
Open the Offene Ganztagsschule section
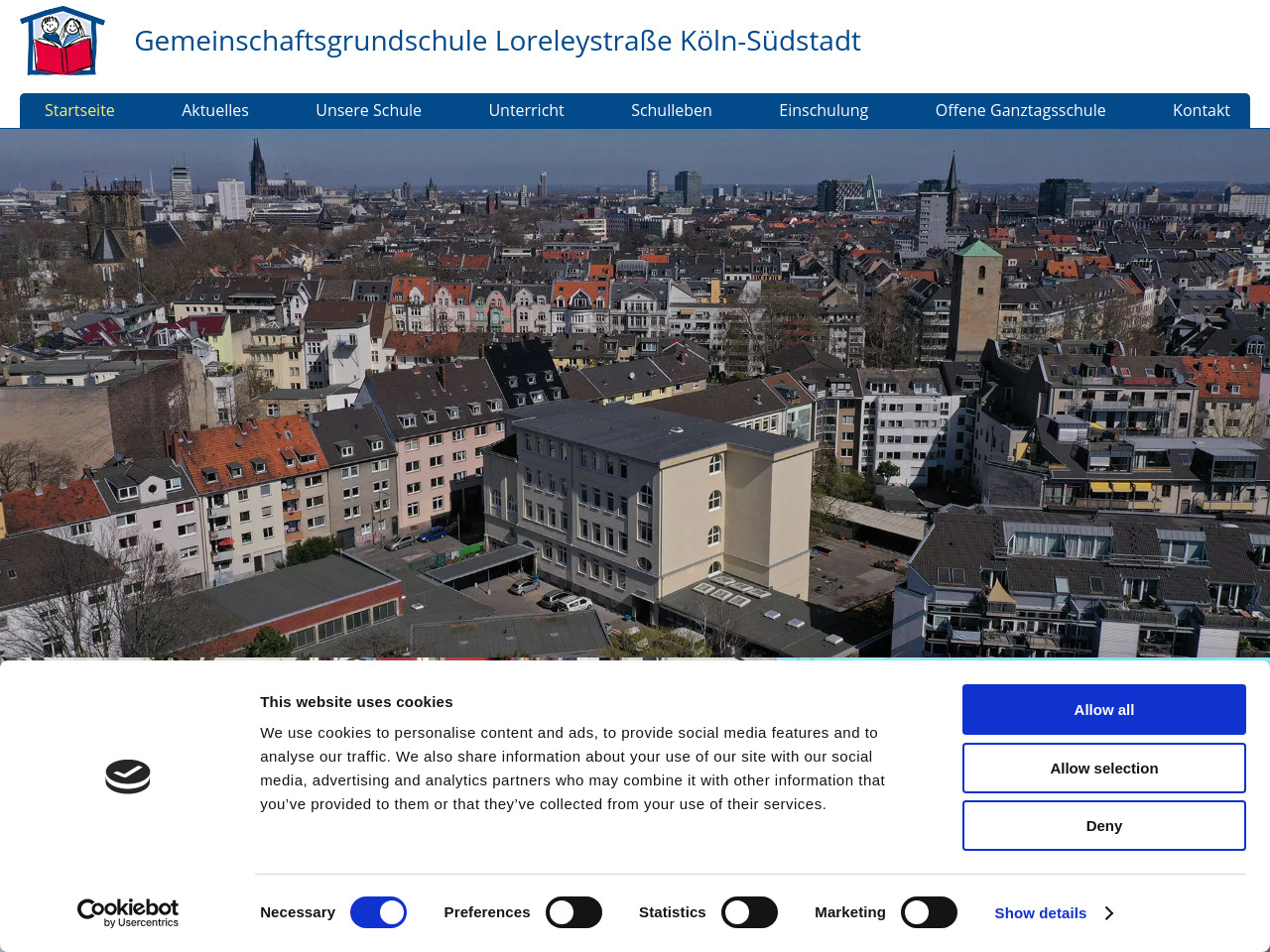pyautogui.click(x=1020, y=111)
